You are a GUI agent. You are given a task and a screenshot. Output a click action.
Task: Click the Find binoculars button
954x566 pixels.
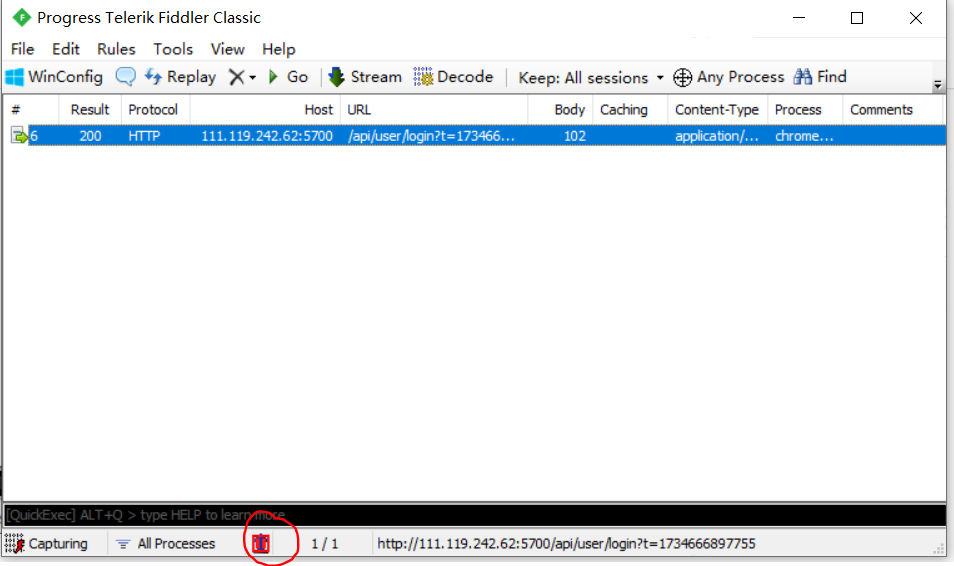(820, 77)
